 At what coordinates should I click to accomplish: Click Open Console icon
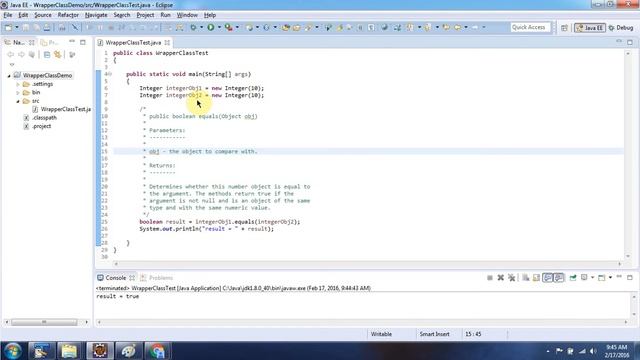point(602,278)
